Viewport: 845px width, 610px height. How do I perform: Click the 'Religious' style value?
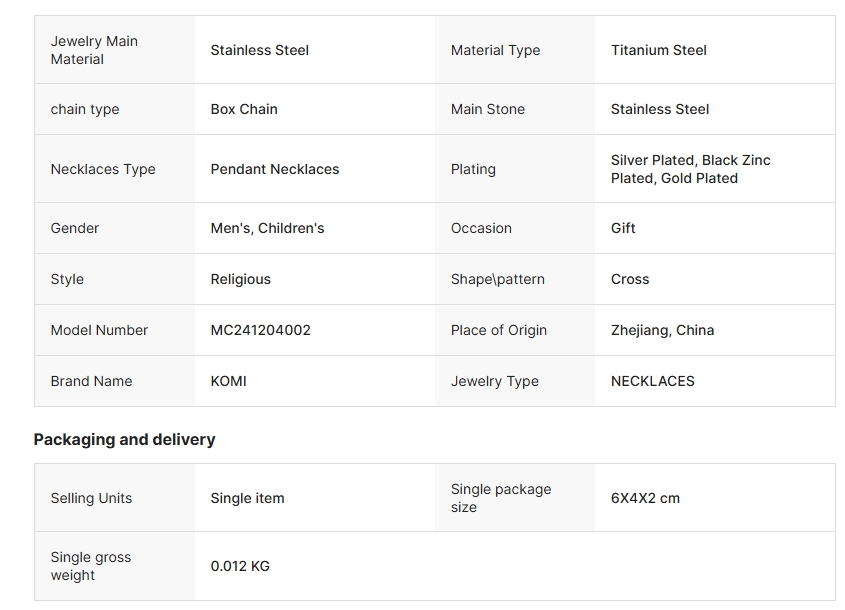(x=240, y=279)
